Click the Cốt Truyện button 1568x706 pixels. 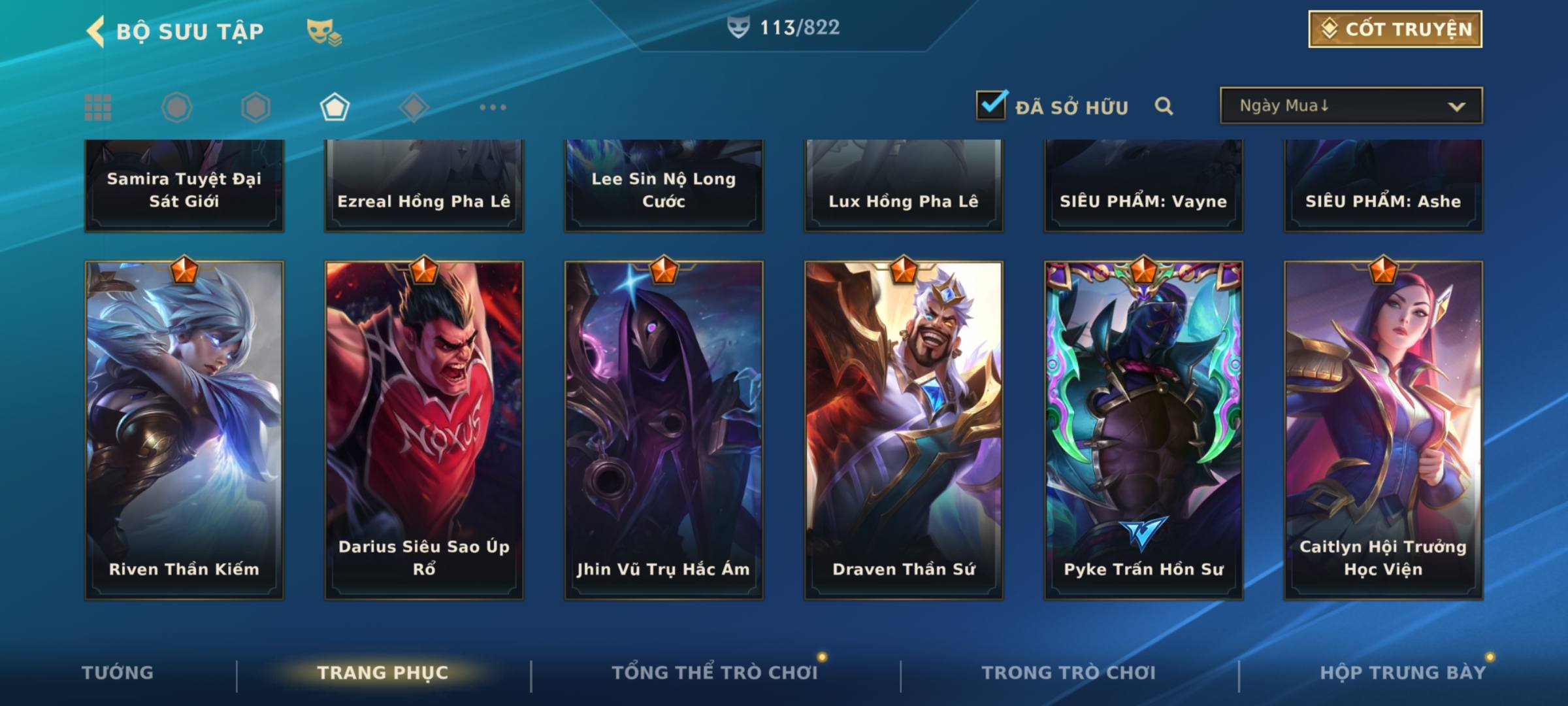click(1395, 29)
